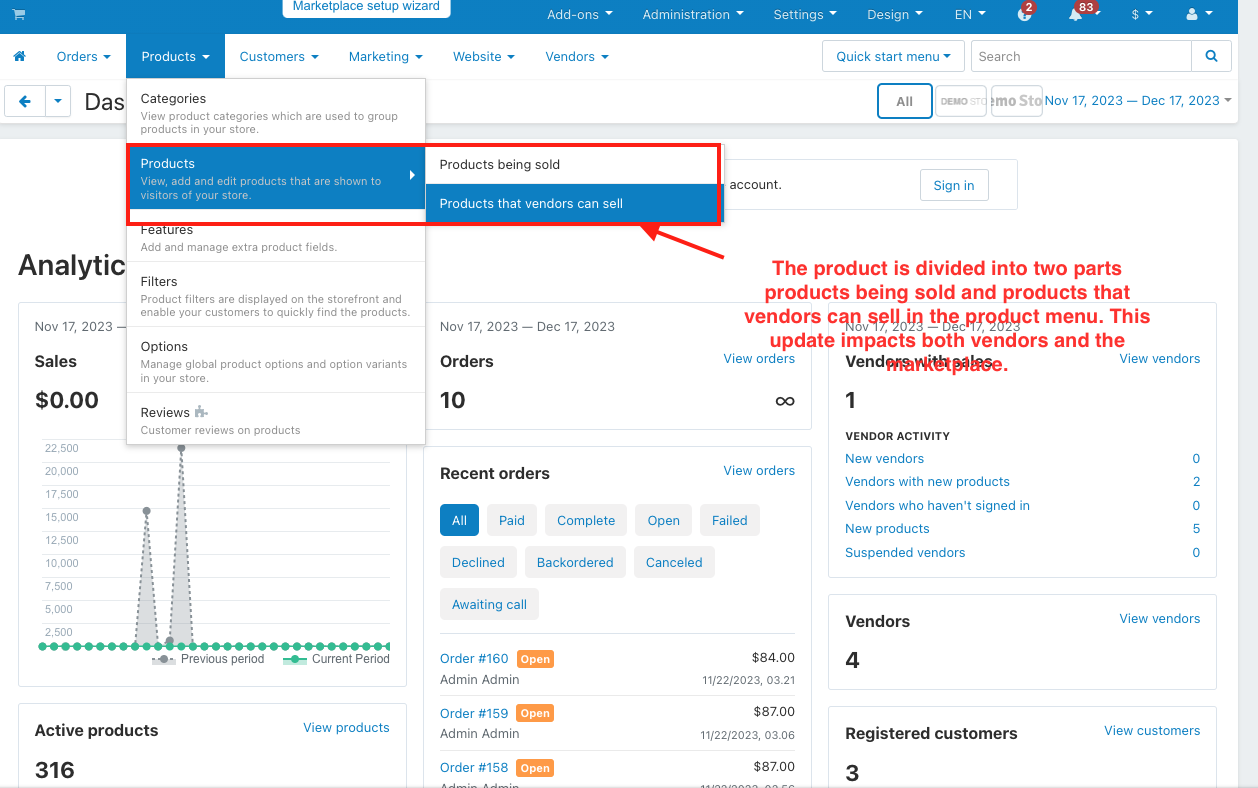Filter recent orders by Backordered

[x=575, y=562]
